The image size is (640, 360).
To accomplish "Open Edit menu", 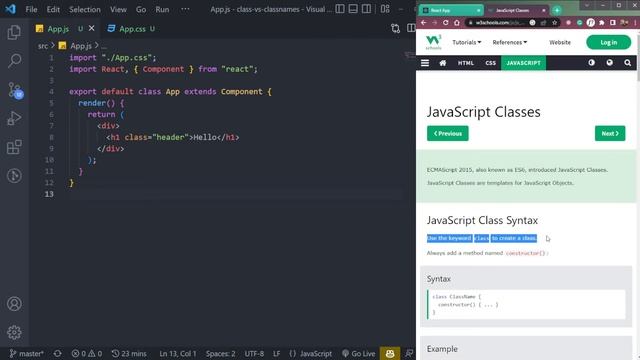I will (53, 9).
